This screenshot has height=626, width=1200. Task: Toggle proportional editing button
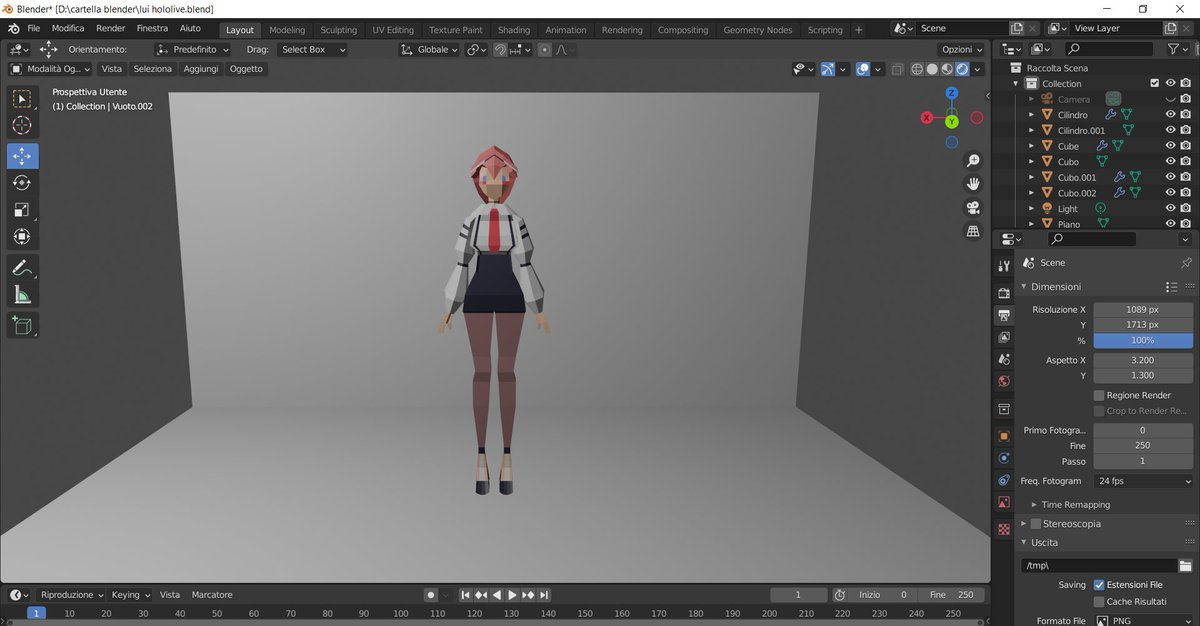pos(544,49)
